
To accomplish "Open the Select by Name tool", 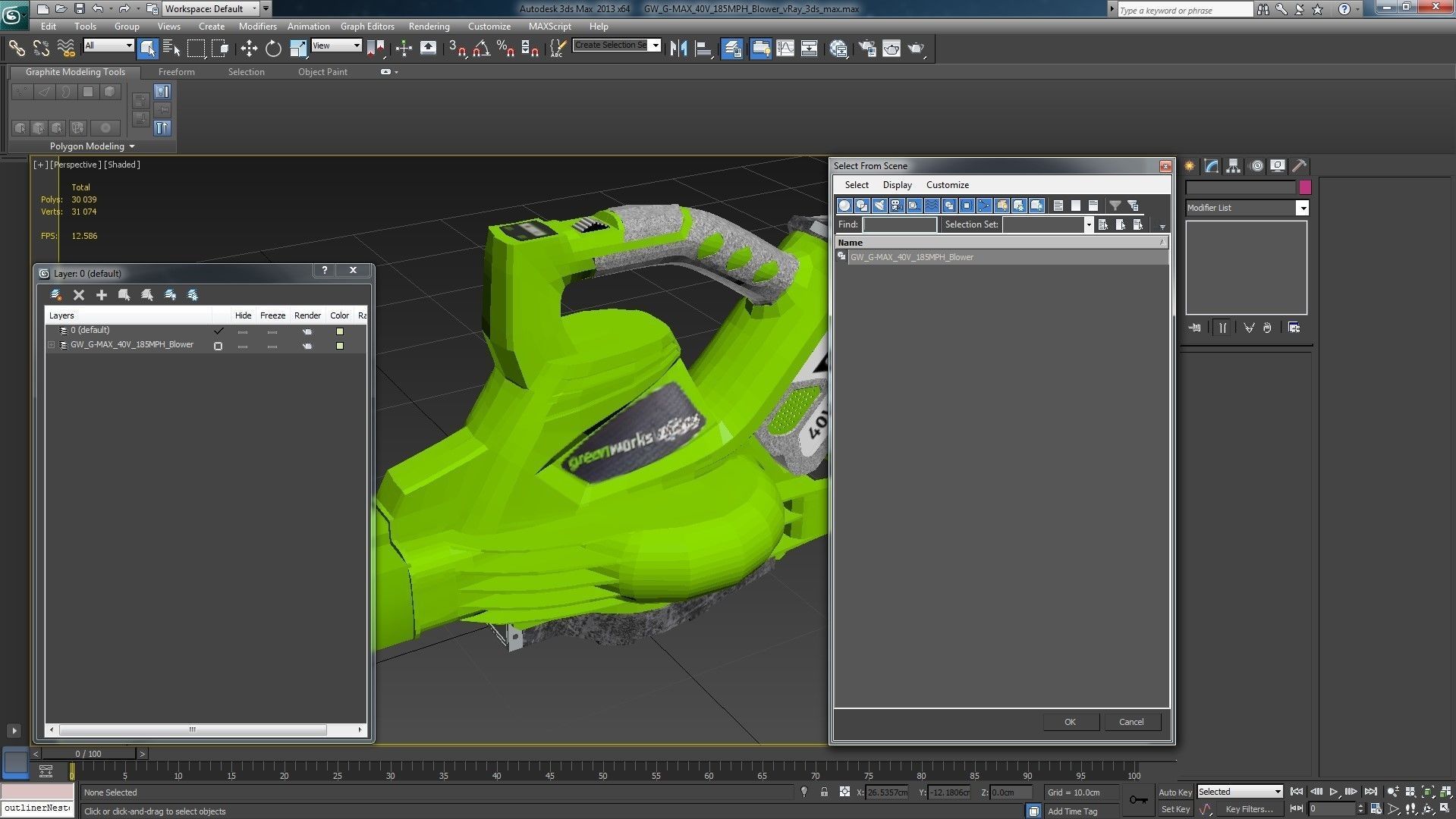I will (171, 49).
